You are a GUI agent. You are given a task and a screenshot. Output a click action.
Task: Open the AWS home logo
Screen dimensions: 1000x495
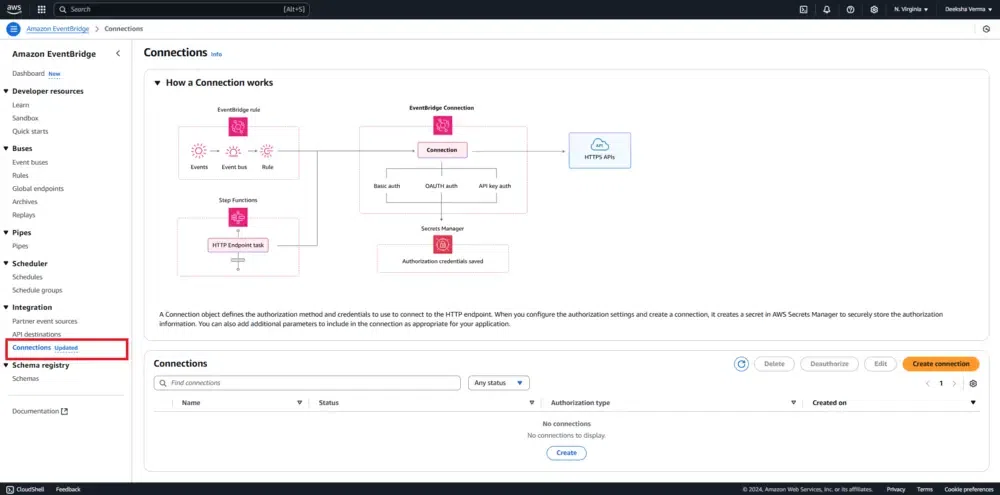[x=14, y=9]
